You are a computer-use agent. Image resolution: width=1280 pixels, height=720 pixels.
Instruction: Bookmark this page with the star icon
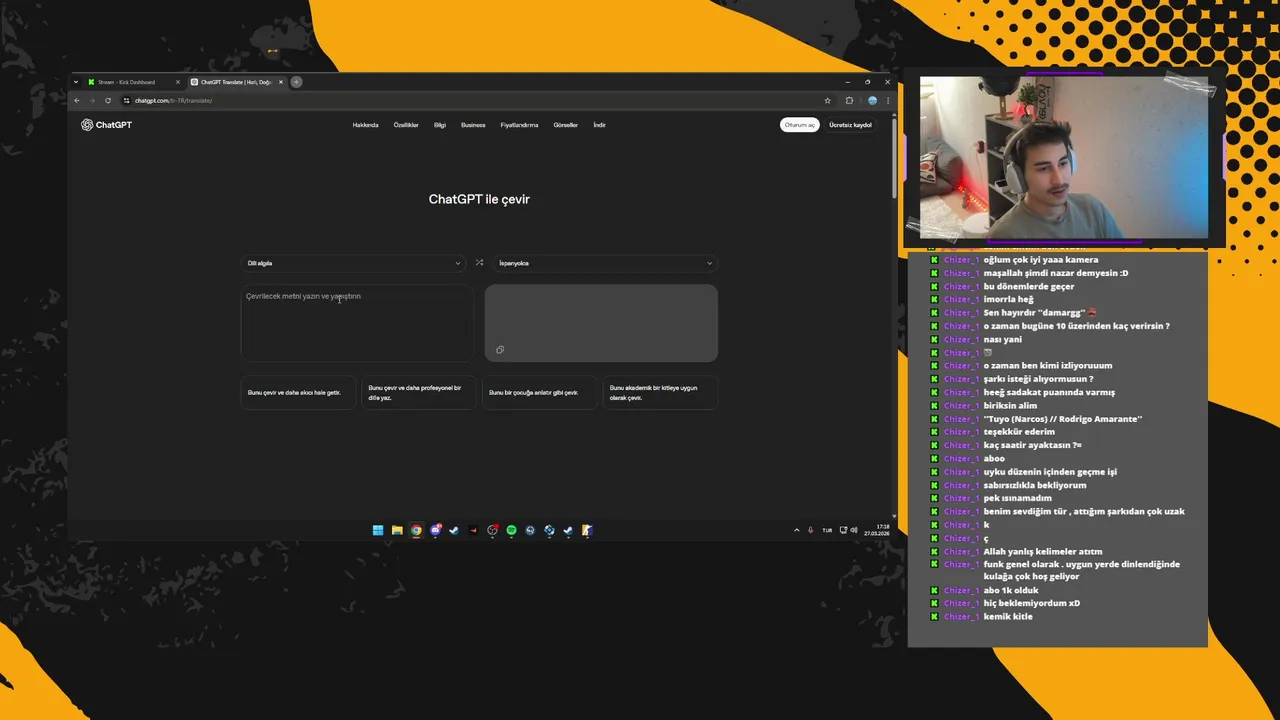827,100
